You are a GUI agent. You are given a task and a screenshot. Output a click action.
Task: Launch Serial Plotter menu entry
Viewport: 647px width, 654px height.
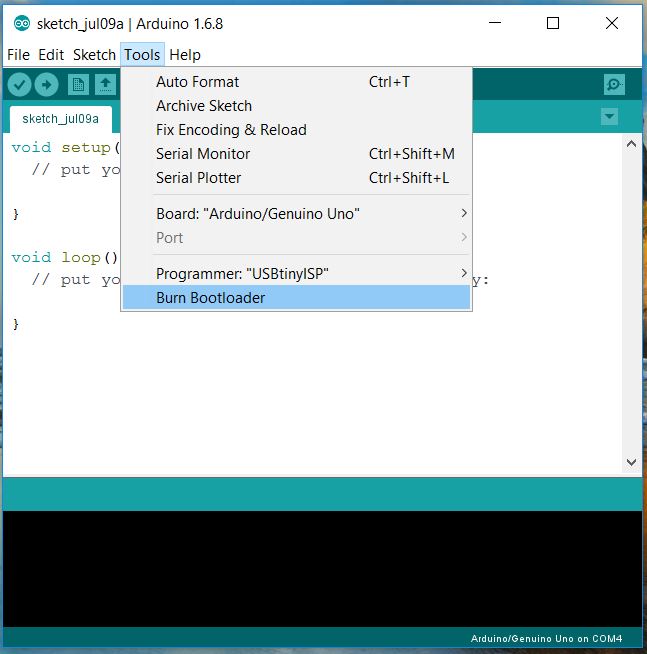(x=296, y=178)
